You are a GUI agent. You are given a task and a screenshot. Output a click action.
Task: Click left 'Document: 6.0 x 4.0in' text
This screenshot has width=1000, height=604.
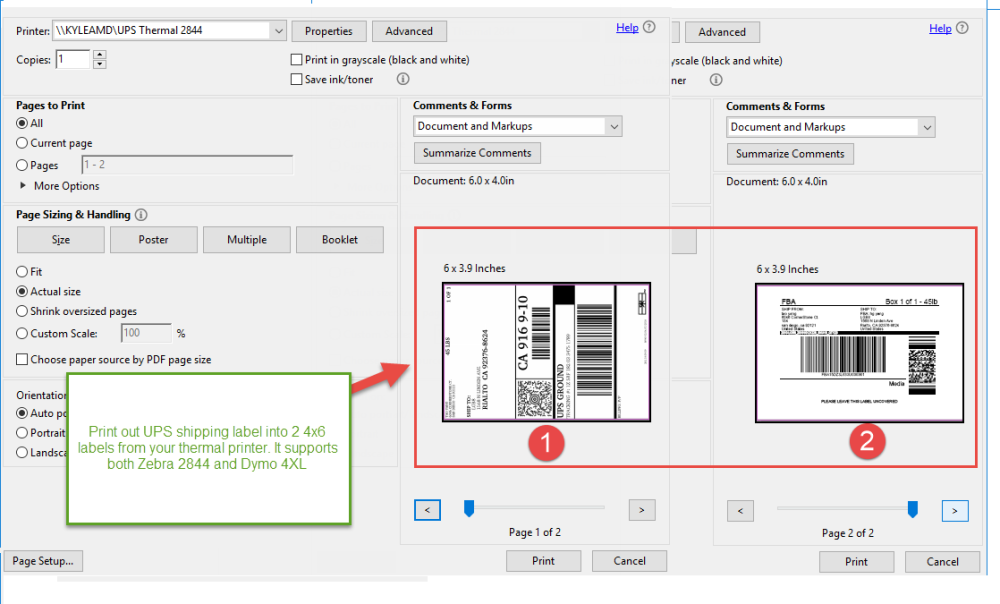(464, 180)
